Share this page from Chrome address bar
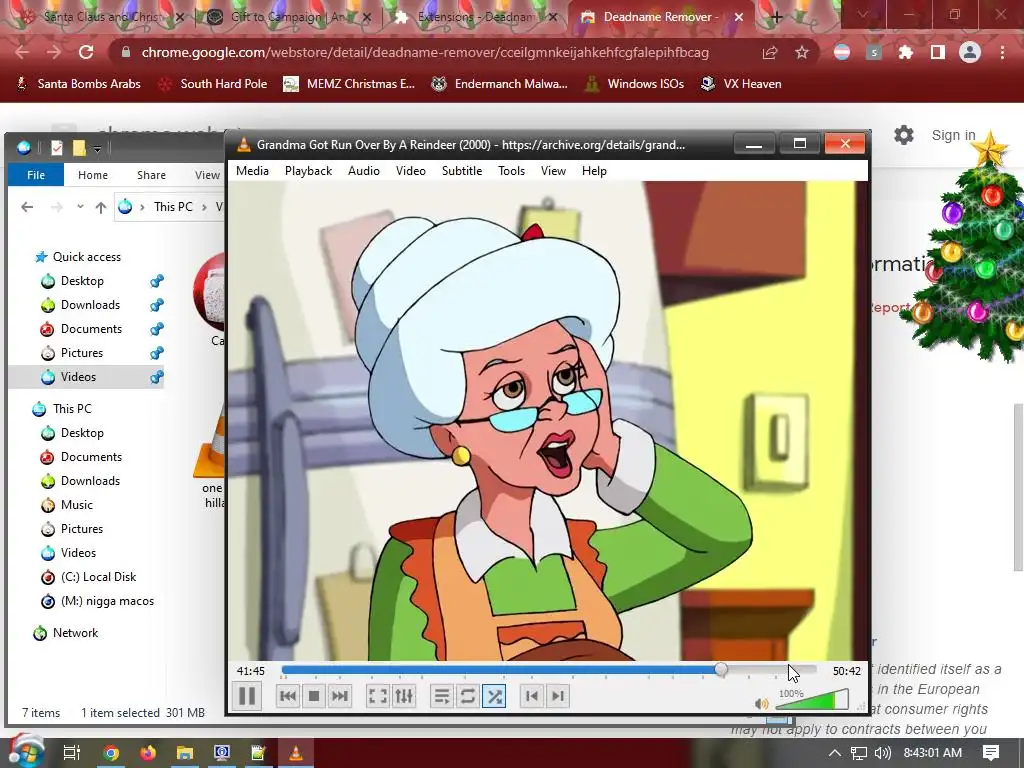 [x=770, y=52]
